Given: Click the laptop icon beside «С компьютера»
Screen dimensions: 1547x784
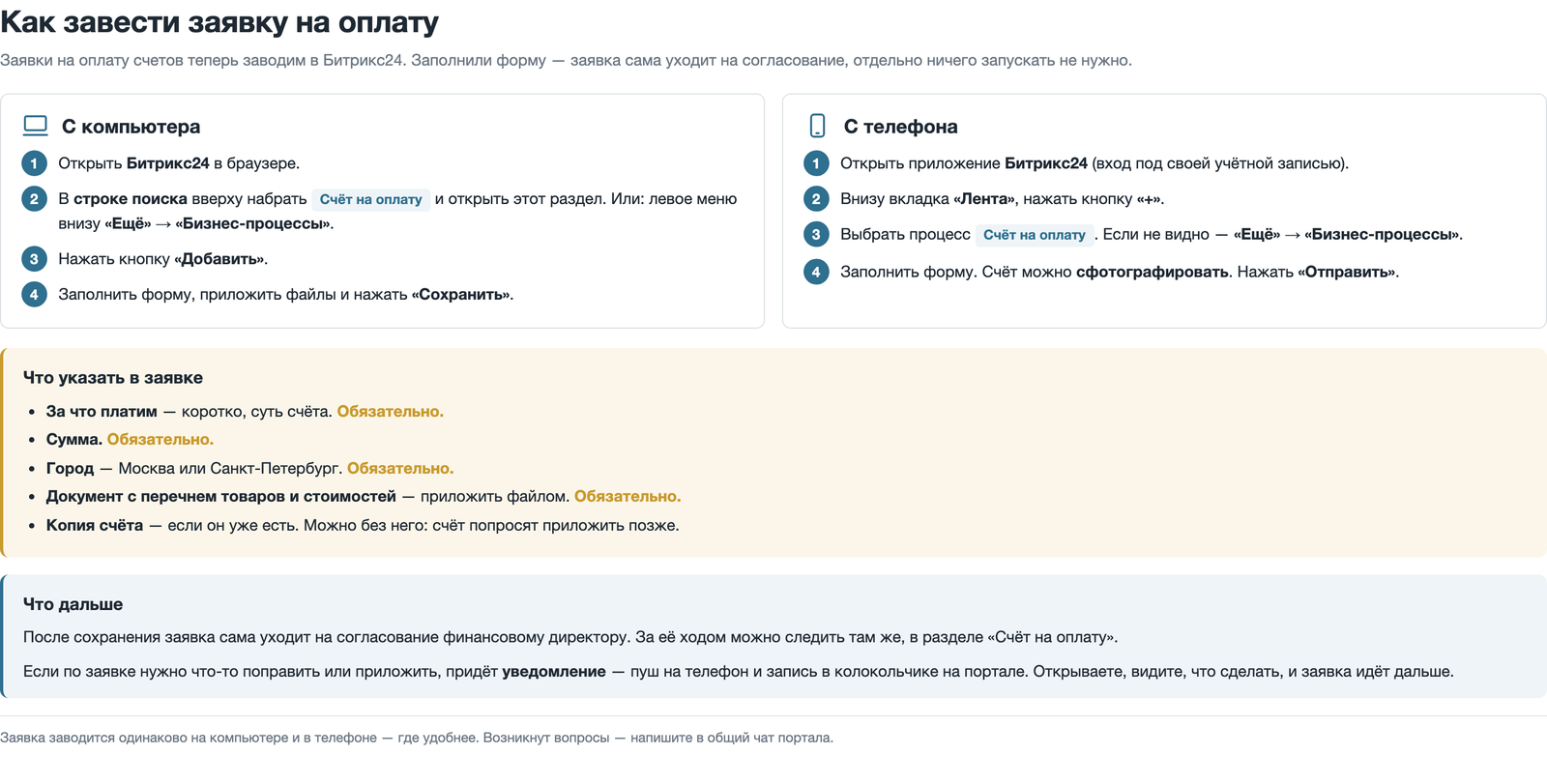Looking at the screenshot, I should point(36,126).
